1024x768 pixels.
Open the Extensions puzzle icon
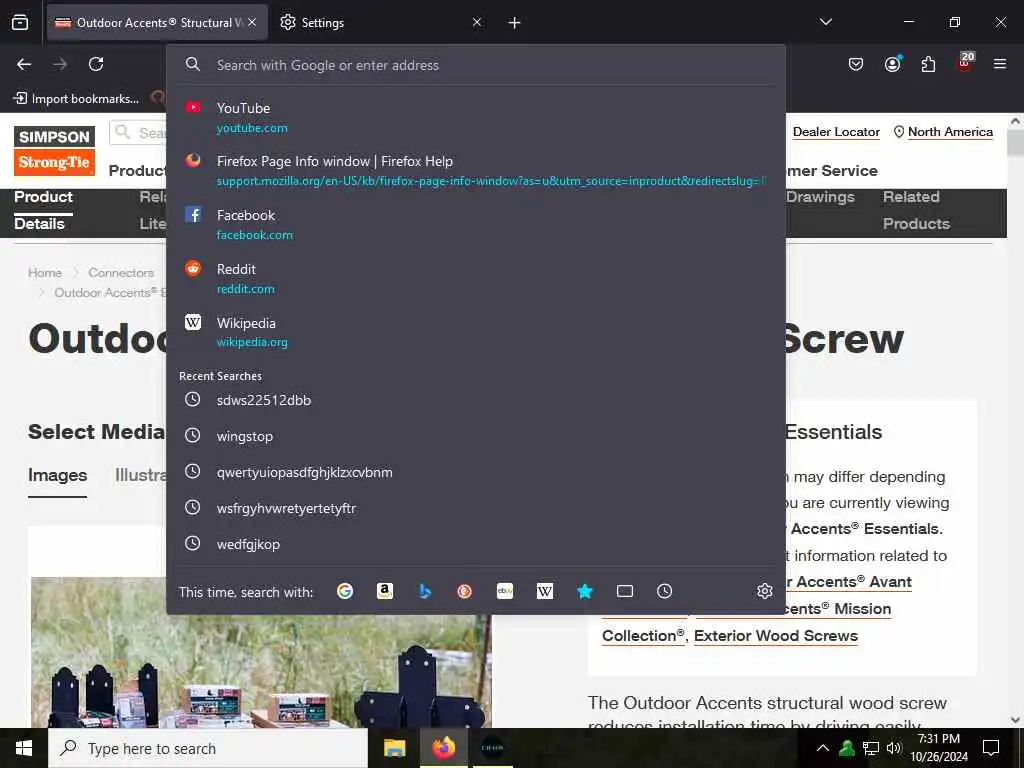pyautogui.click(x=928, y=64)
